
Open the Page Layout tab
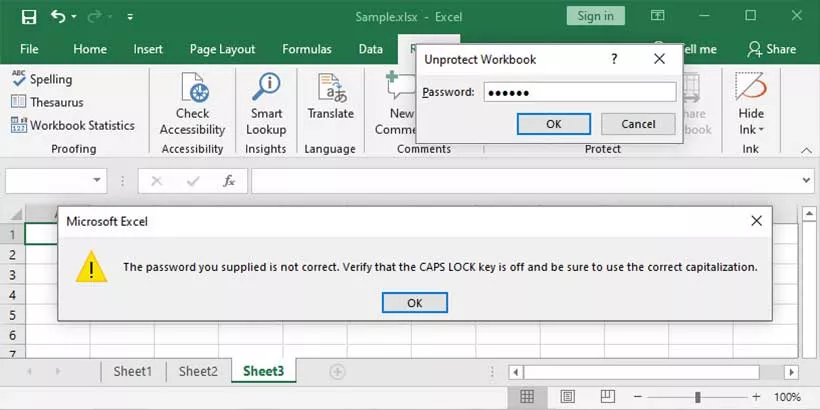click(222, 49)
